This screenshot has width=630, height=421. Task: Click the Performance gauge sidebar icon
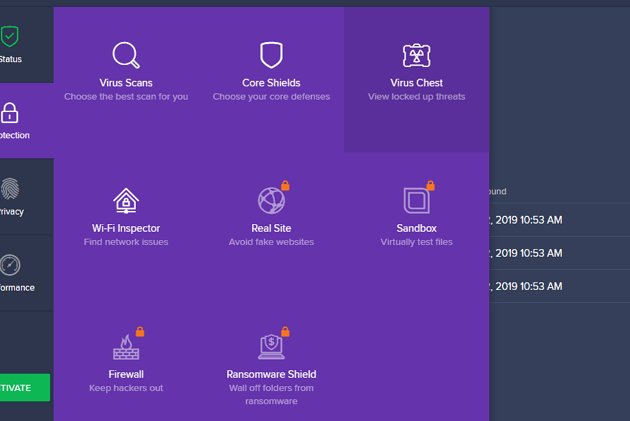(x=10, y=265)
